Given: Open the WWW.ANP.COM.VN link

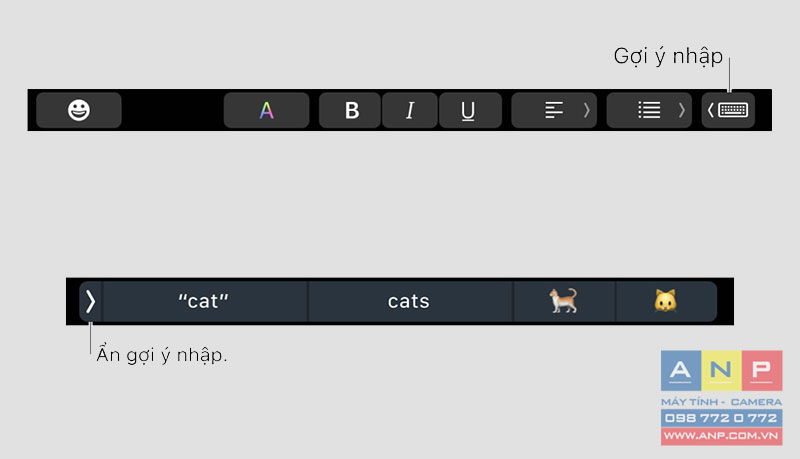Looking at the screenshot, I should pos(721,436).
